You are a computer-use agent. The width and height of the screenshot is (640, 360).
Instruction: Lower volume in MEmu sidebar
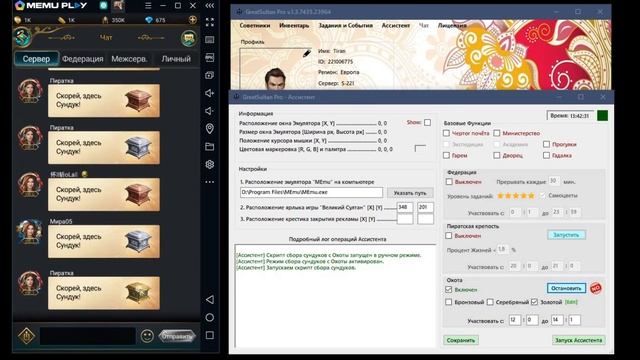point(210,111)
